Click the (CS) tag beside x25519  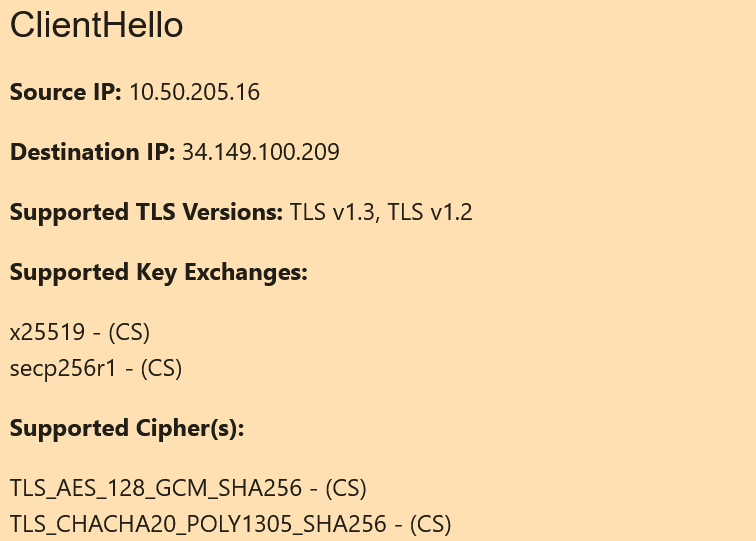[129, 332]
